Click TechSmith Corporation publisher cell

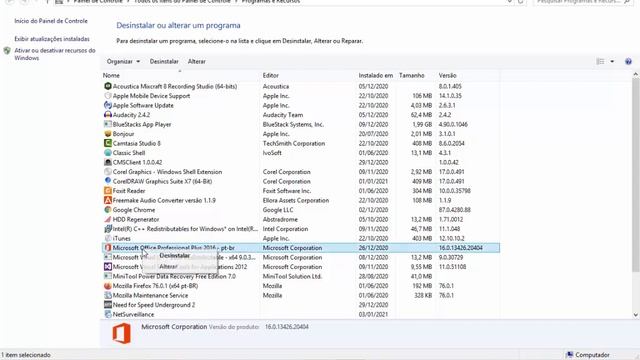tap(294, 143)
